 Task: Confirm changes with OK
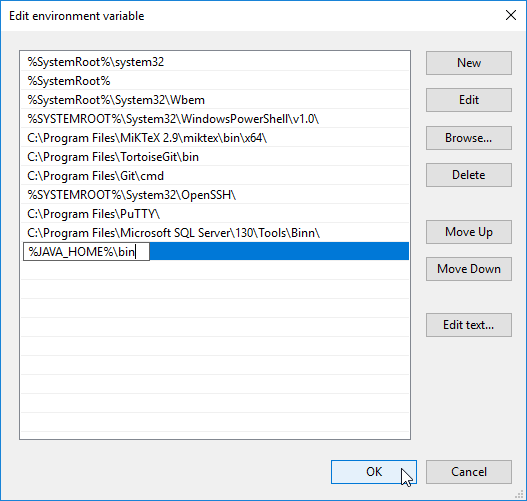click(x=374, y=472)
